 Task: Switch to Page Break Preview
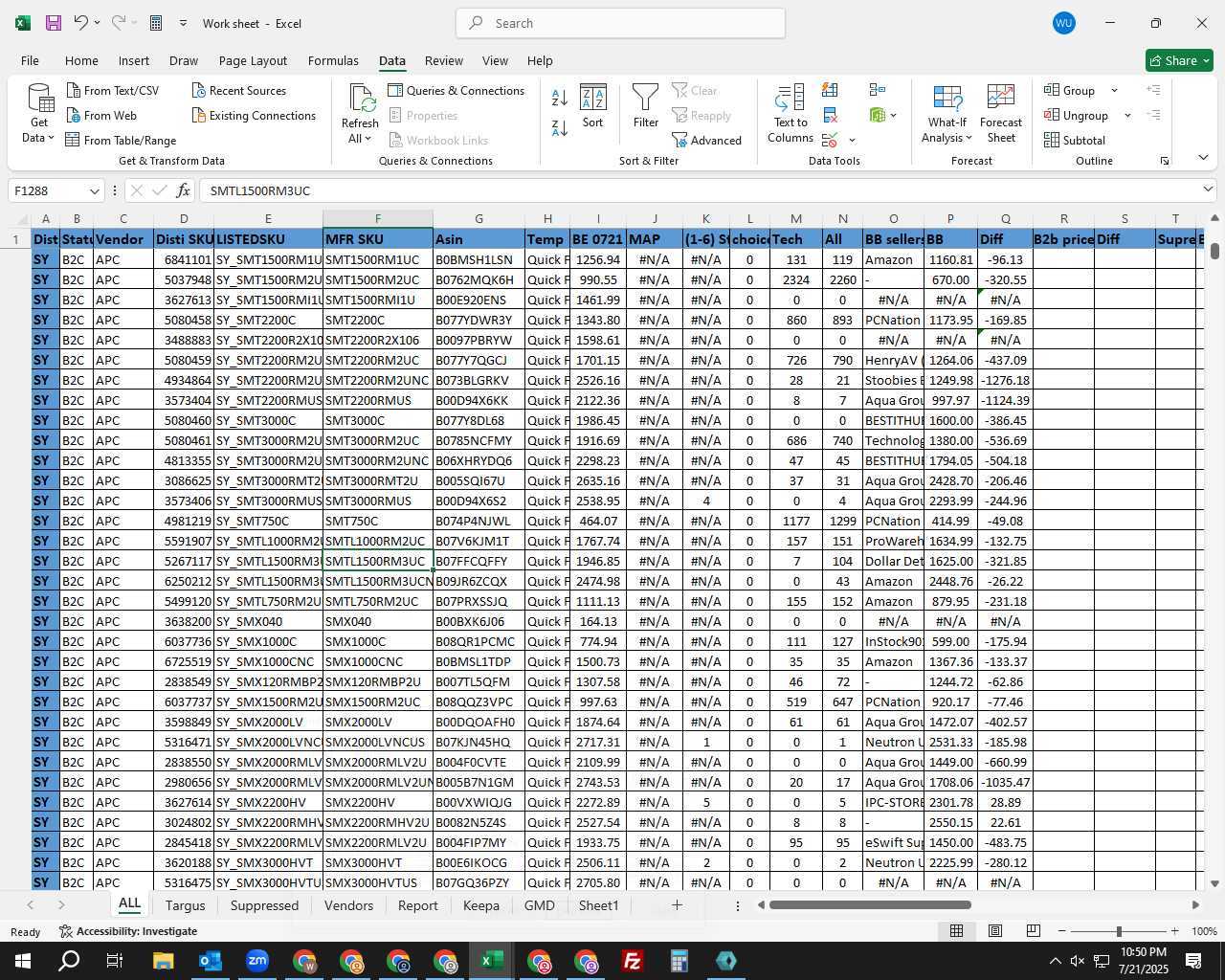[1033, 931]
